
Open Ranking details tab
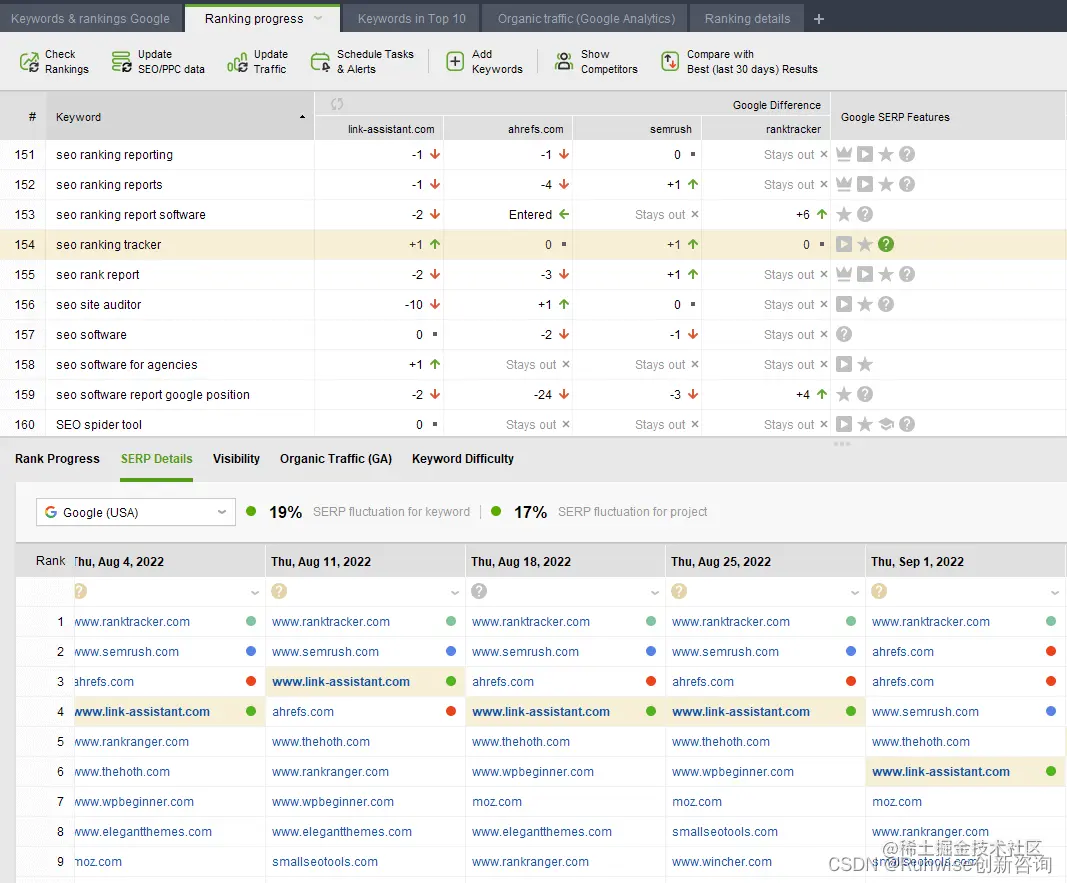747,19
